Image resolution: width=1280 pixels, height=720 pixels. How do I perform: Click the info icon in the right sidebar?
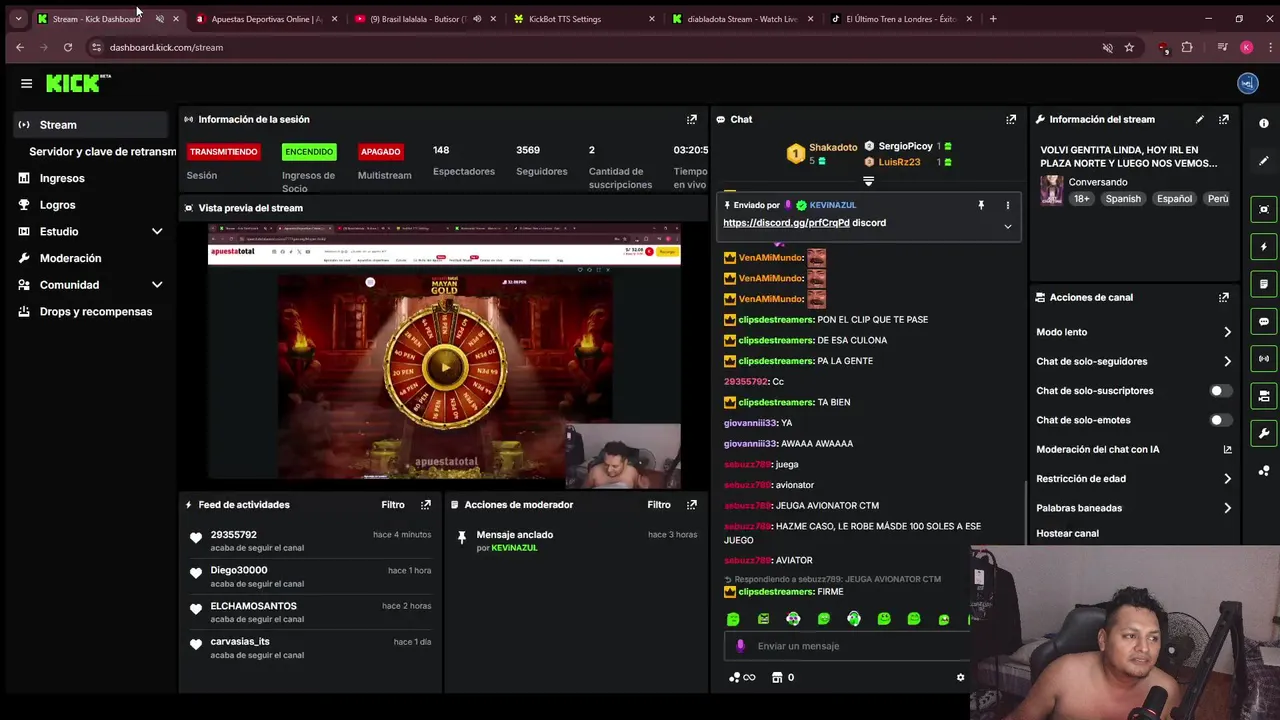tap(1264, 123)
